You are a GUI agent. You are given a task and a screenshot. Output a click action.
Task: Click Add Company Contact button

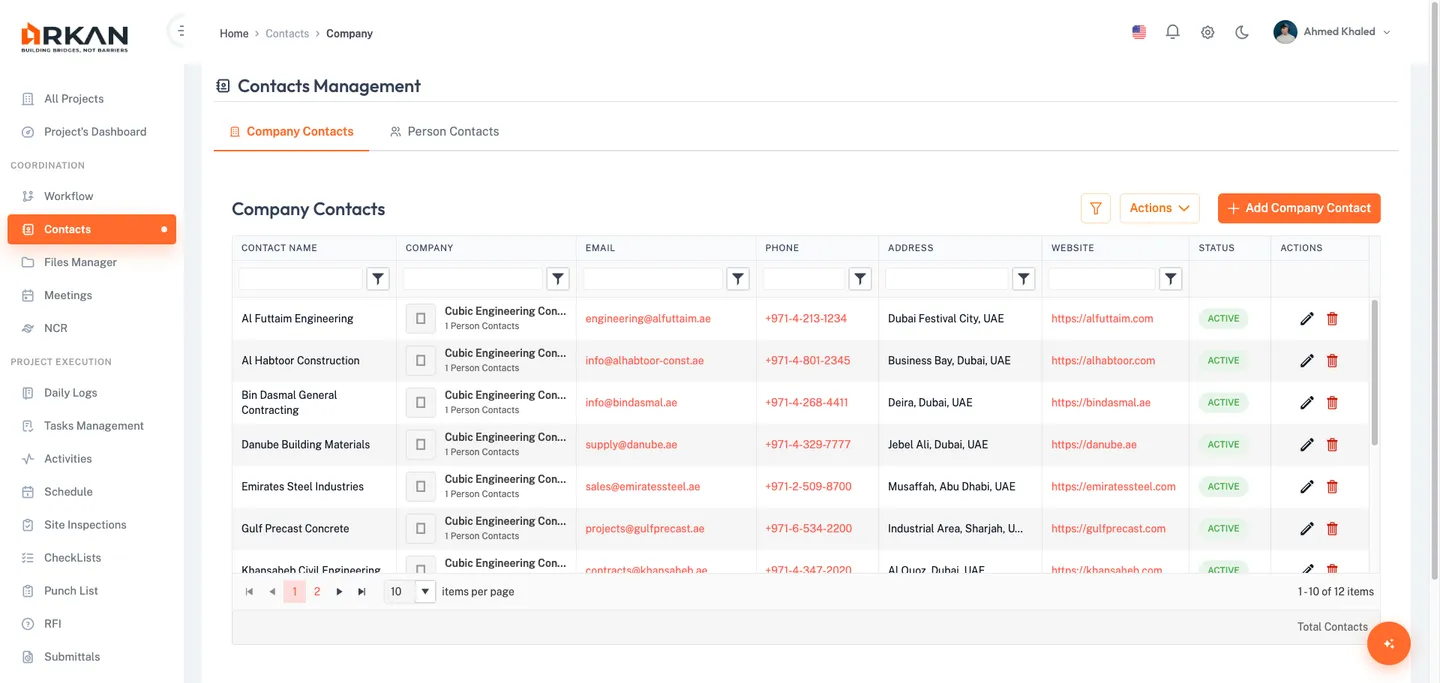click(x=1298, y=208)
